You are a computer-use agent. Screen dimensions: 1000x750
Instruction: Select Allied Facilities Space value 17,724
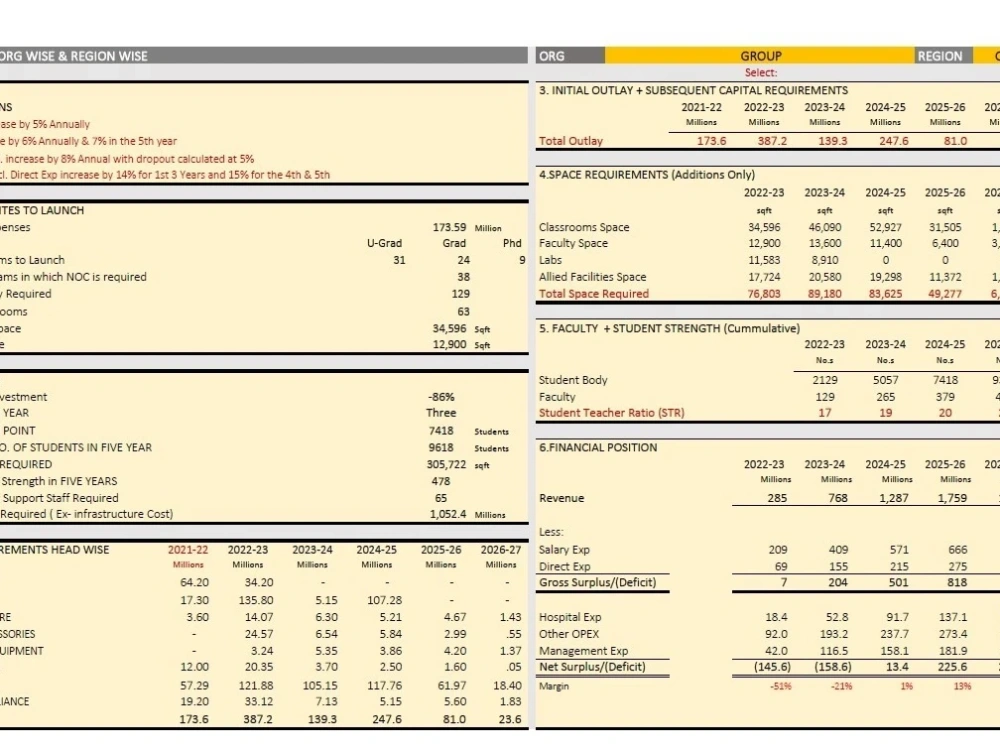[764, 277]
